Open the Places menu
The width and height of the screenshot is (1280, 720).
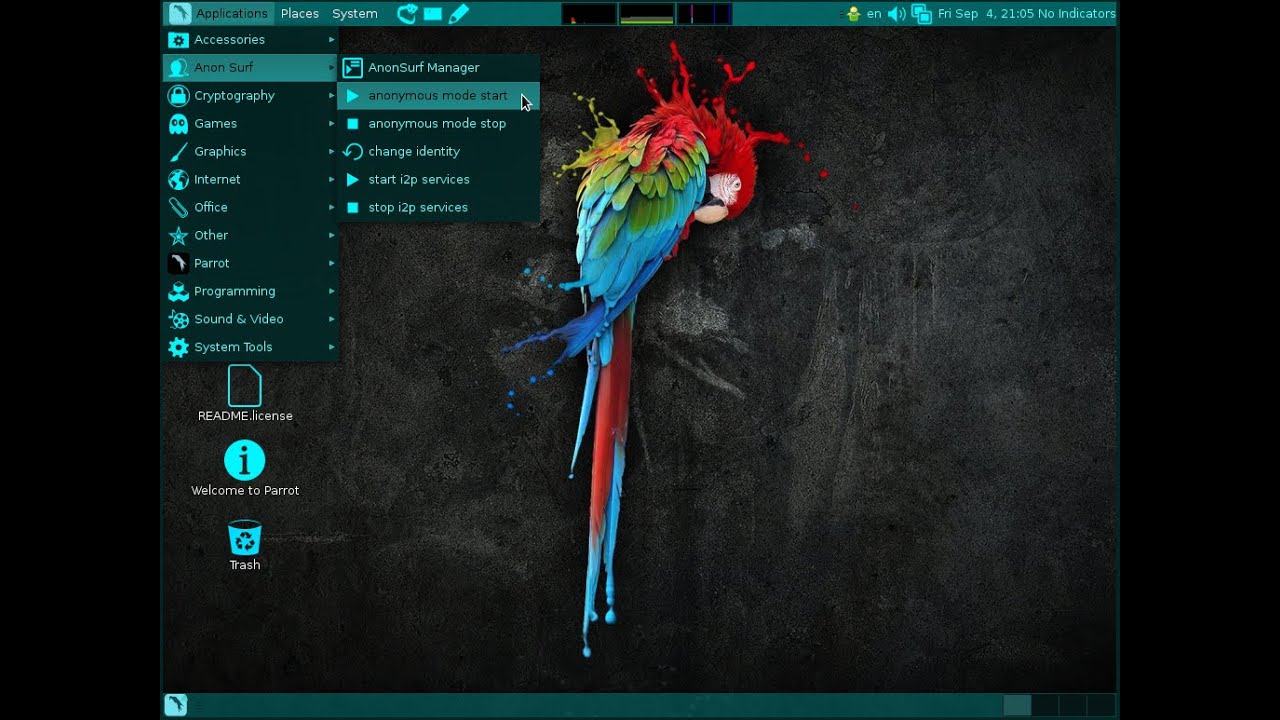click(300, 14)
